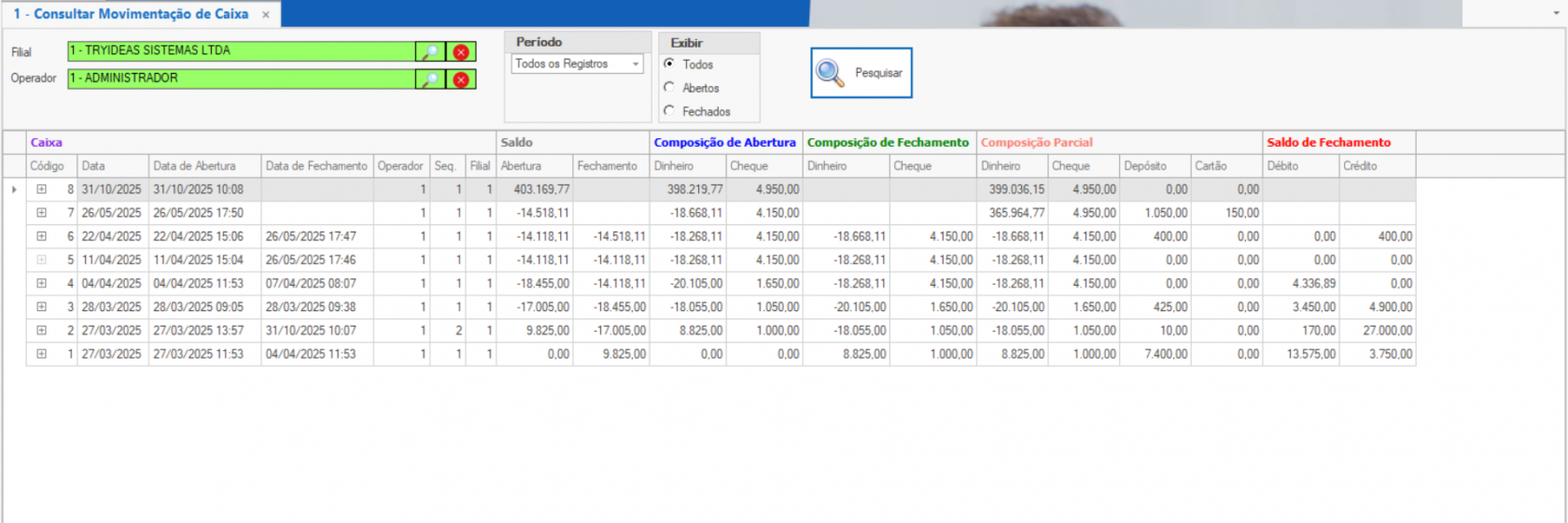Select the Fechados radio option
The width and height of the screenshot is (1568, 523).
[x=669, y=110]
